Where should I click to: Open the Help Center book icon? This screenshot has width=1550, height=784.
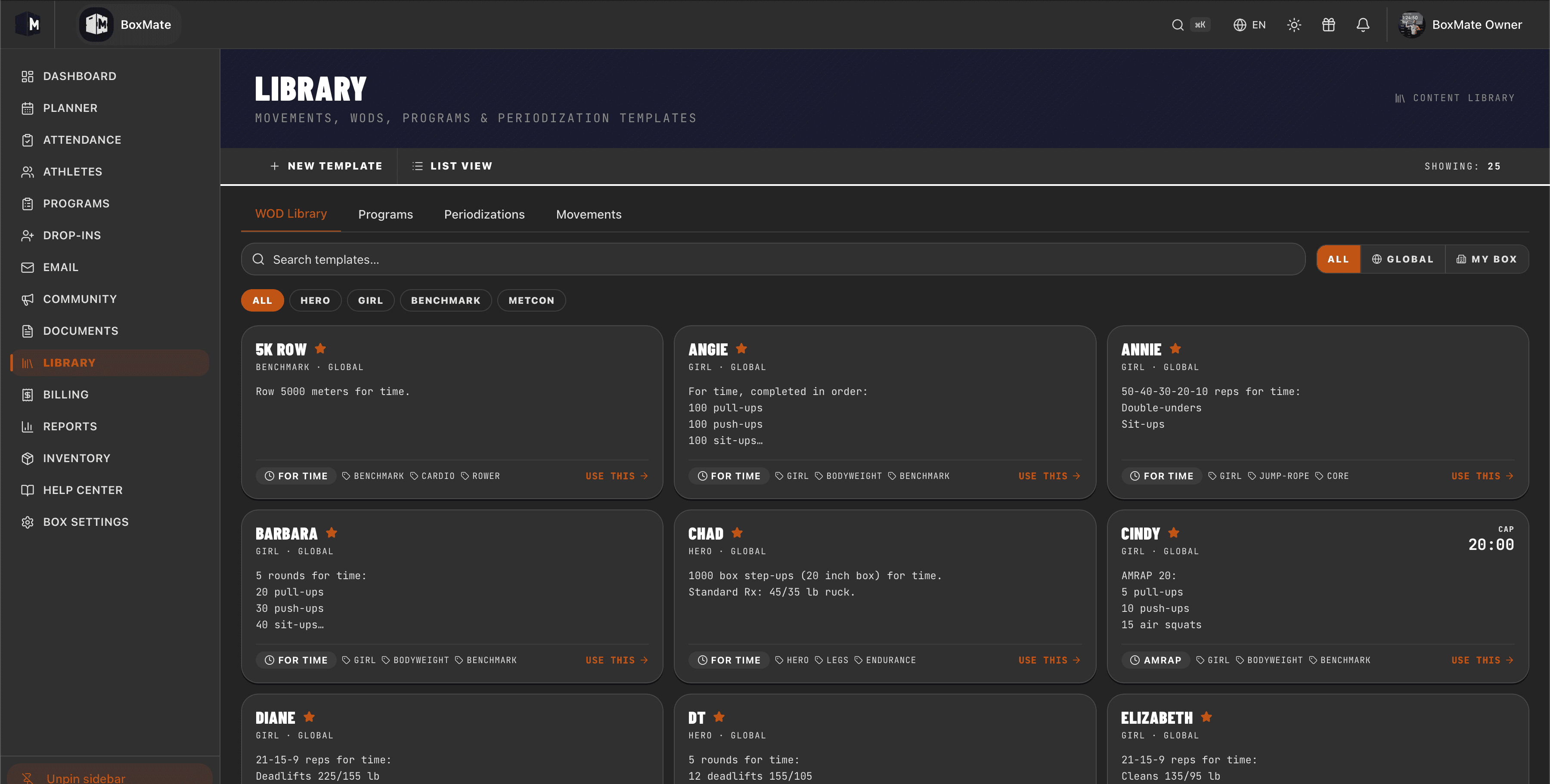[27, 491]
